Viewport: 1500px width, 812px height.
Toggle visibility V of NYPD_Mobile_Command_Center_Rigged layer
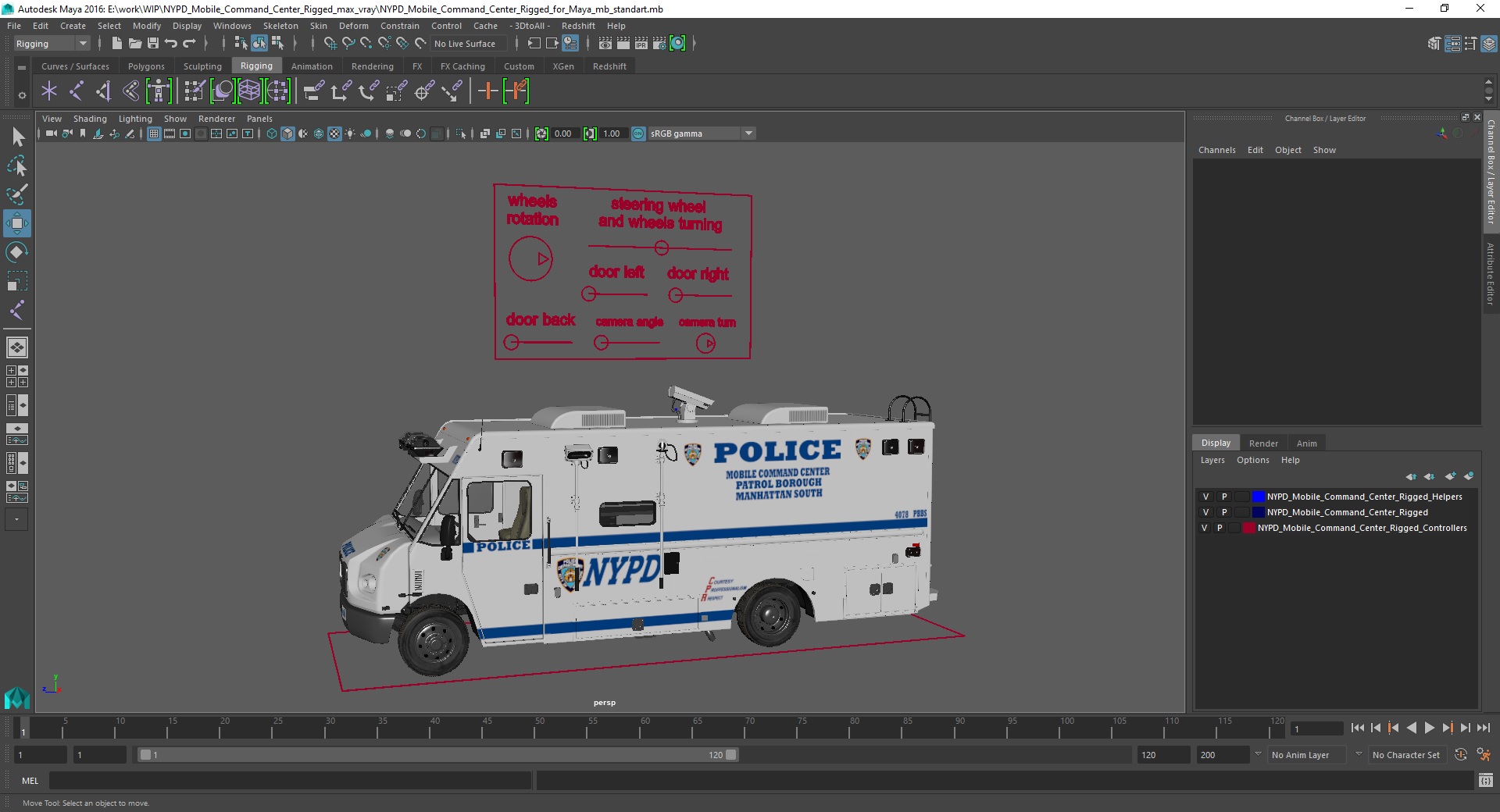click(1205, 512)
